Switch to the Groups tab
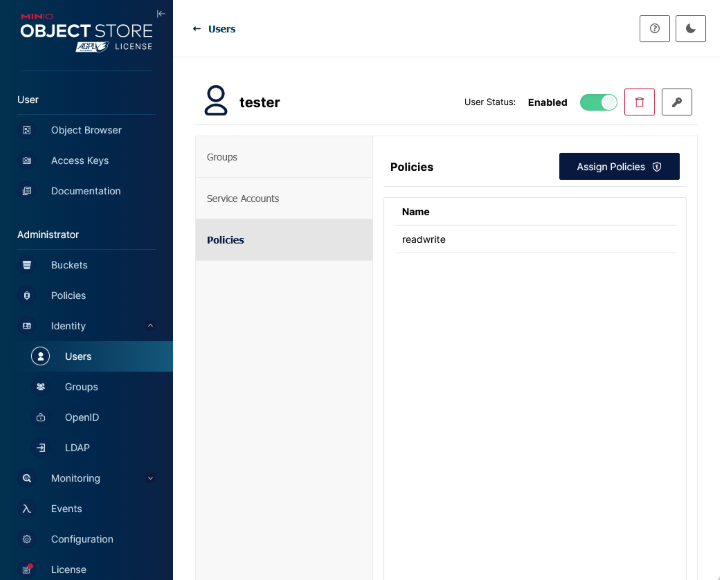Screen dimensions: 720x580 [283, 157]
